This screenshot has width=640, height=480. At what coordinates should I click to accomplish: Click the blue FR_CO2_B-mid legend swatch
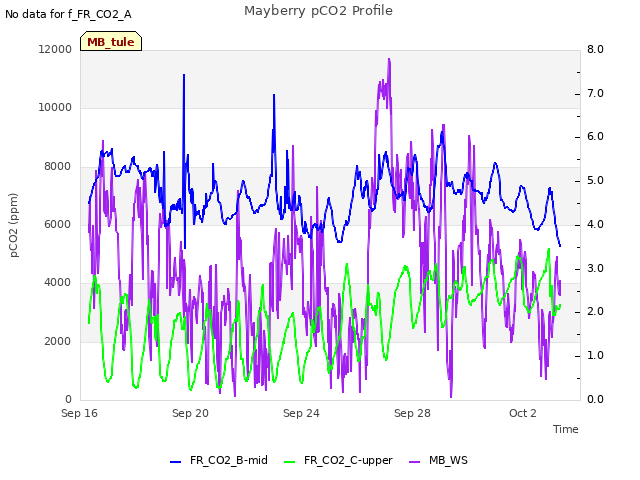click(x=176, y=462)
